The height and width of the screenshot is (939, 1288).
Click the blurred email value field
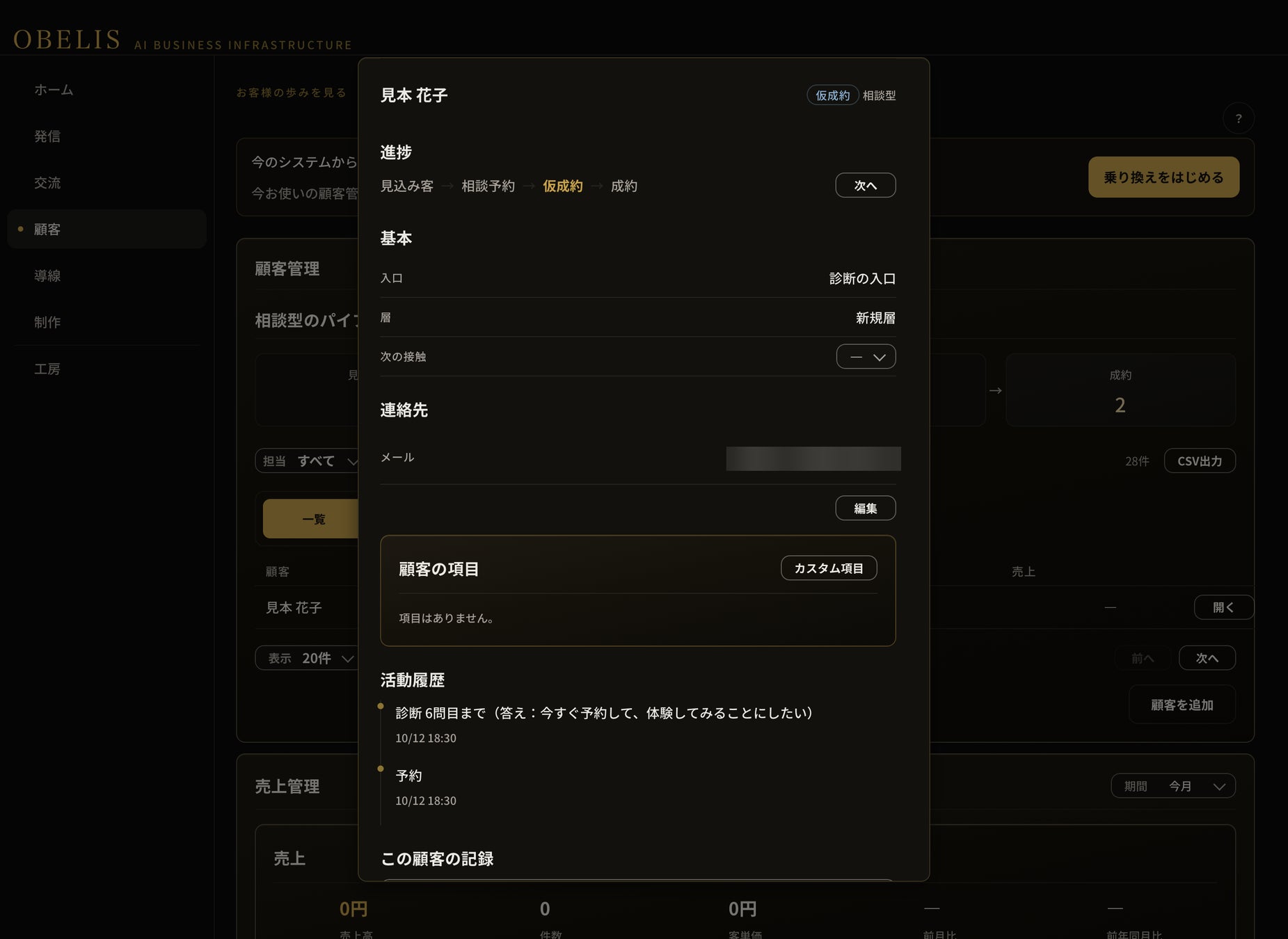click(813, 458)
